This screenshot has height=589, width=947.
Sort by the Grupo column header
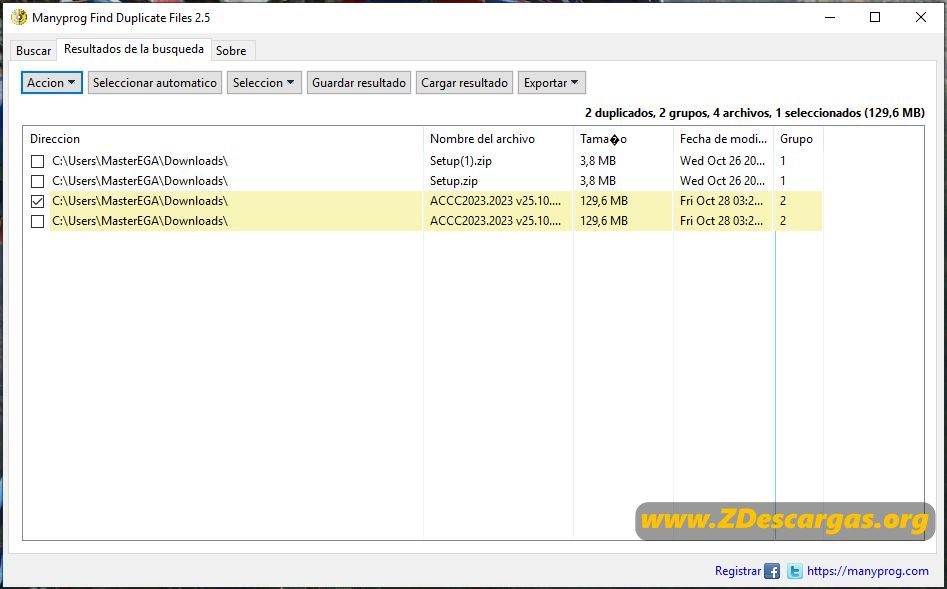[x=798, y=139]
